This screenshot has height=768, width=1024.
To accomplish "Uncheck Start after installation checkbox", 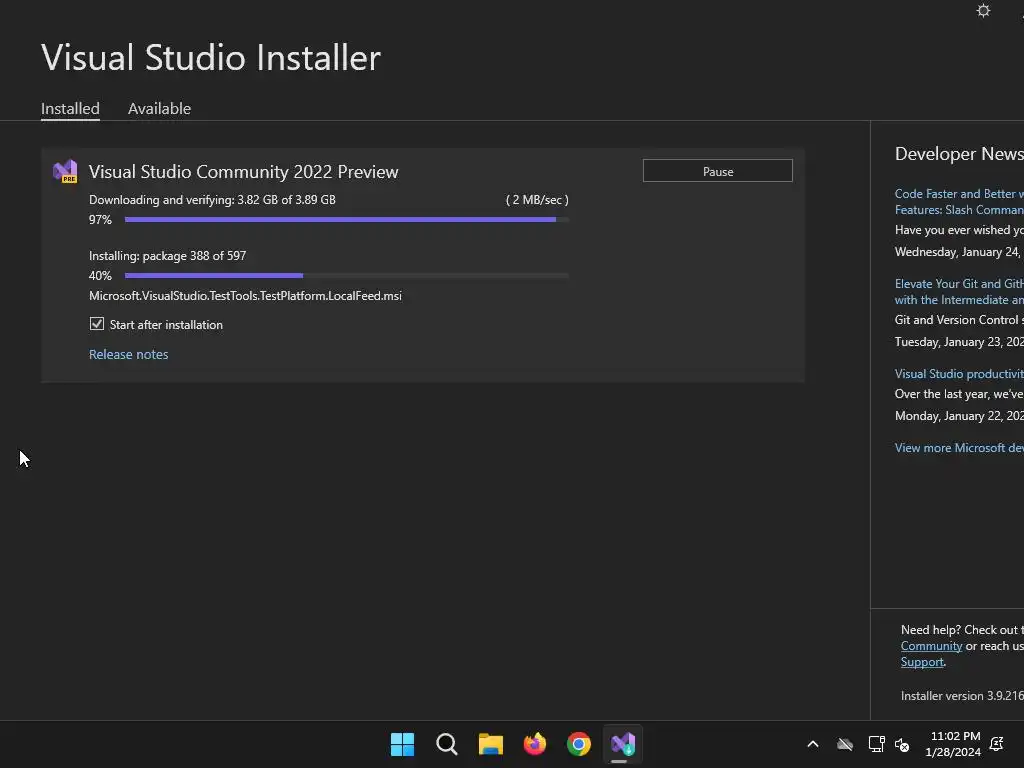I will (97, 324).
